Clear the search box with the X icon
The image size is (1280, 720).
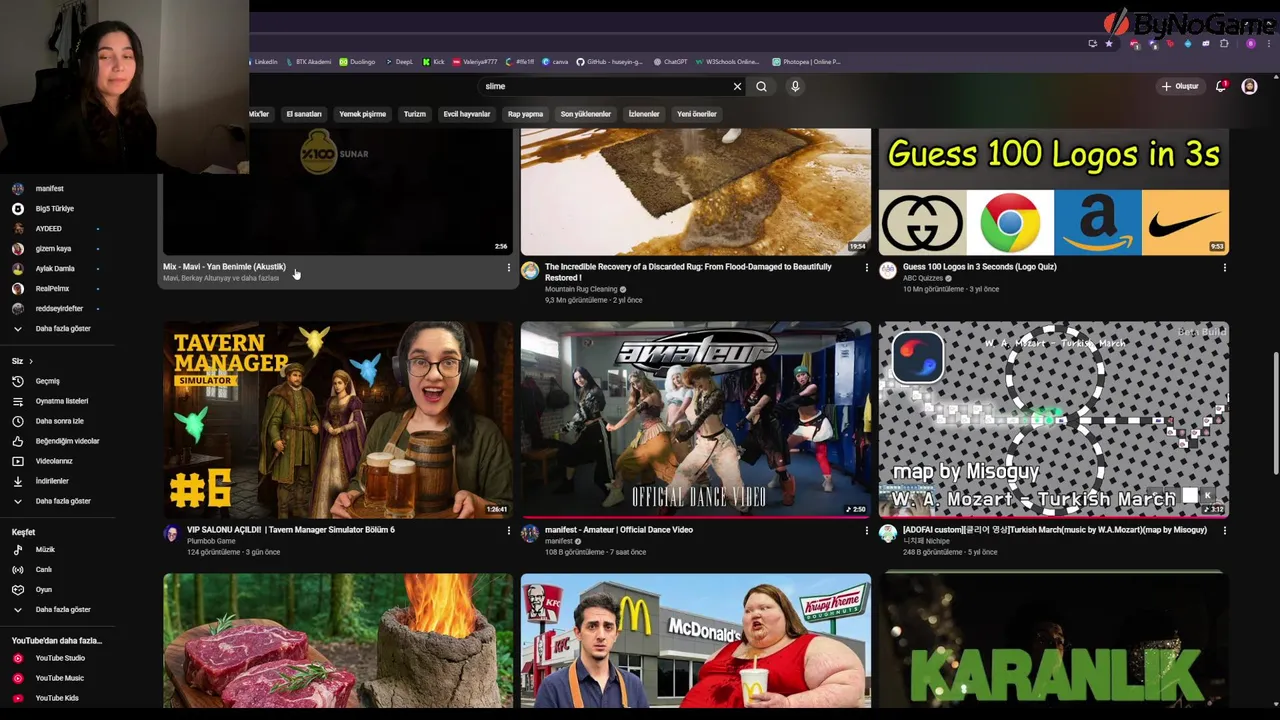738,86
